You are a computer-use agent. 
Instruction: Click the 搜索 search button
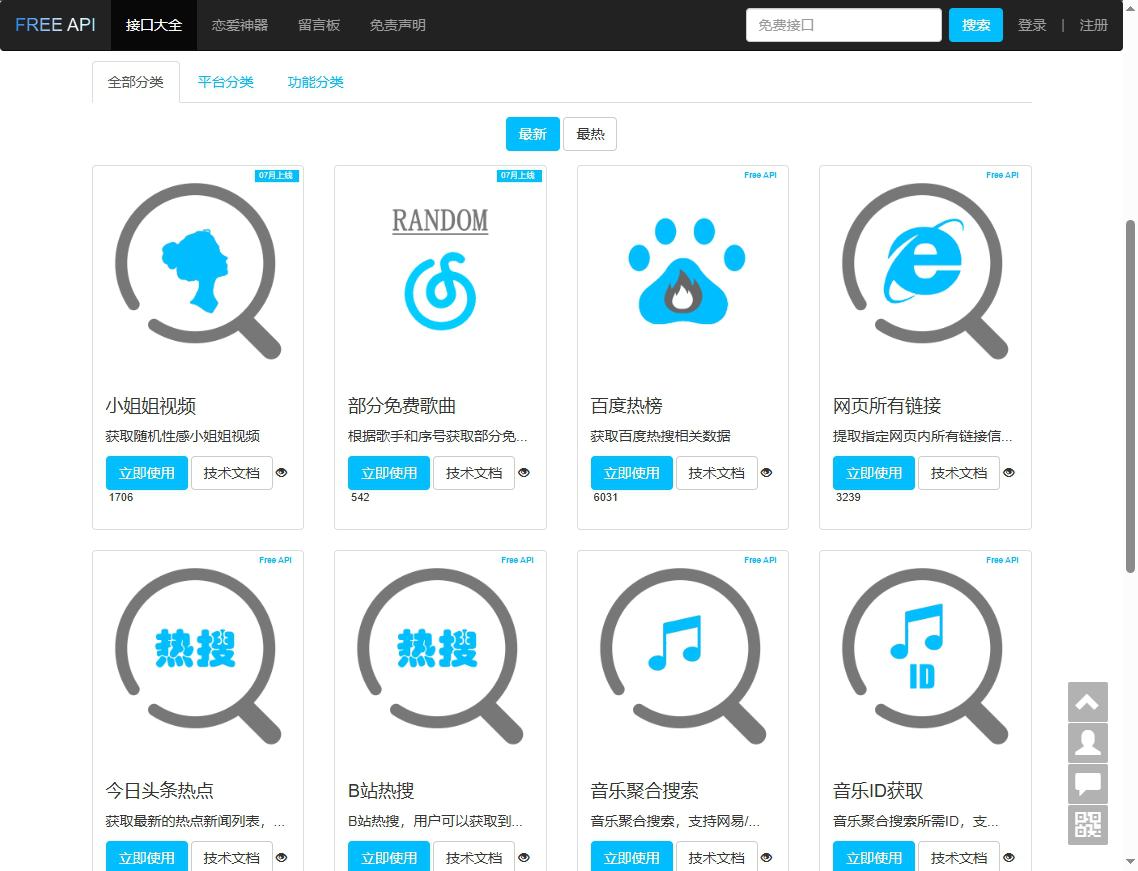(975, 25)
